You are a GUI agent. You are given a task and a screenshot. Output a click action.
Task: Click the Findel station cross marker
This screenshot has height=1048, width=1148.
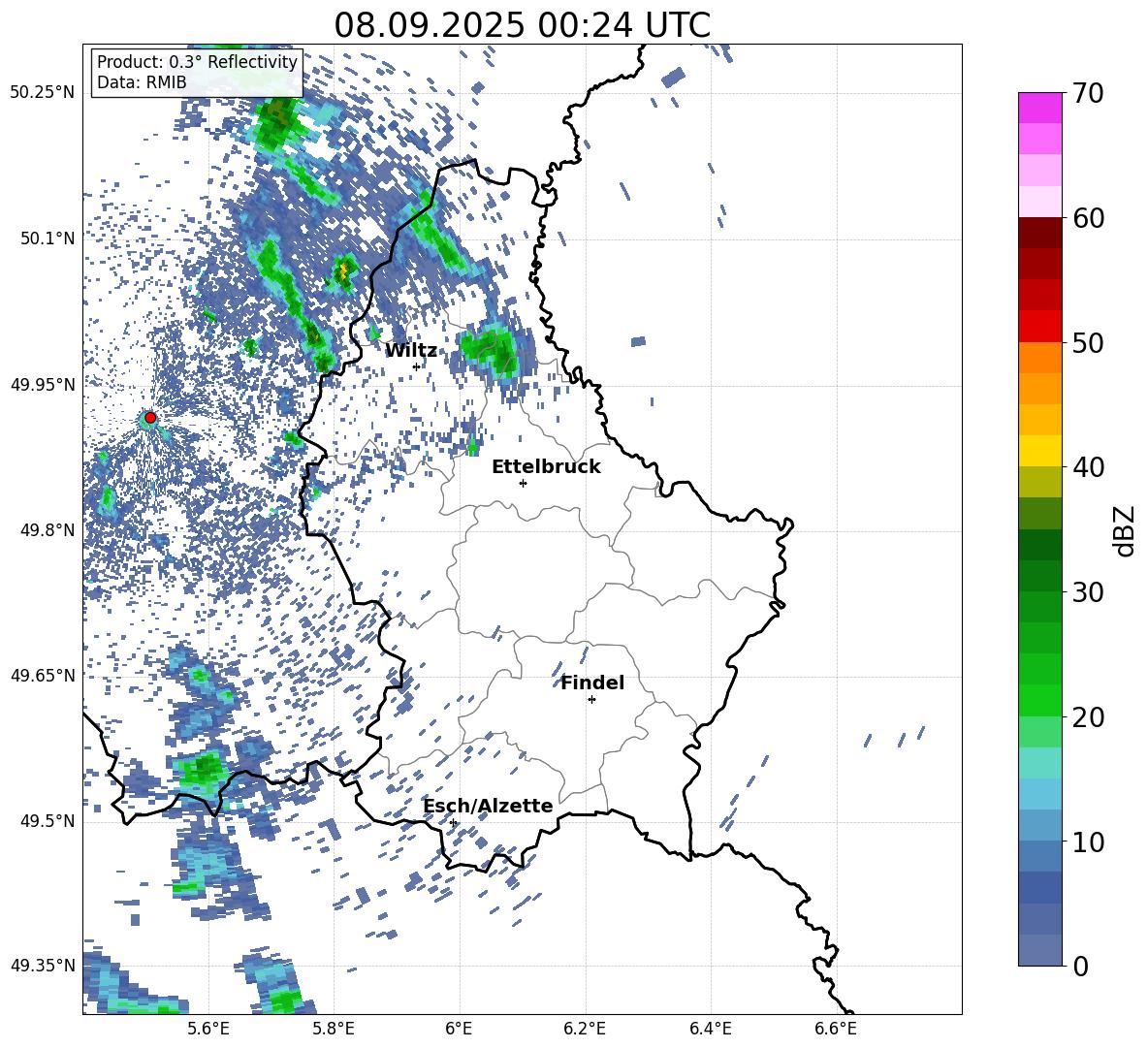click(x=591, y=700)
